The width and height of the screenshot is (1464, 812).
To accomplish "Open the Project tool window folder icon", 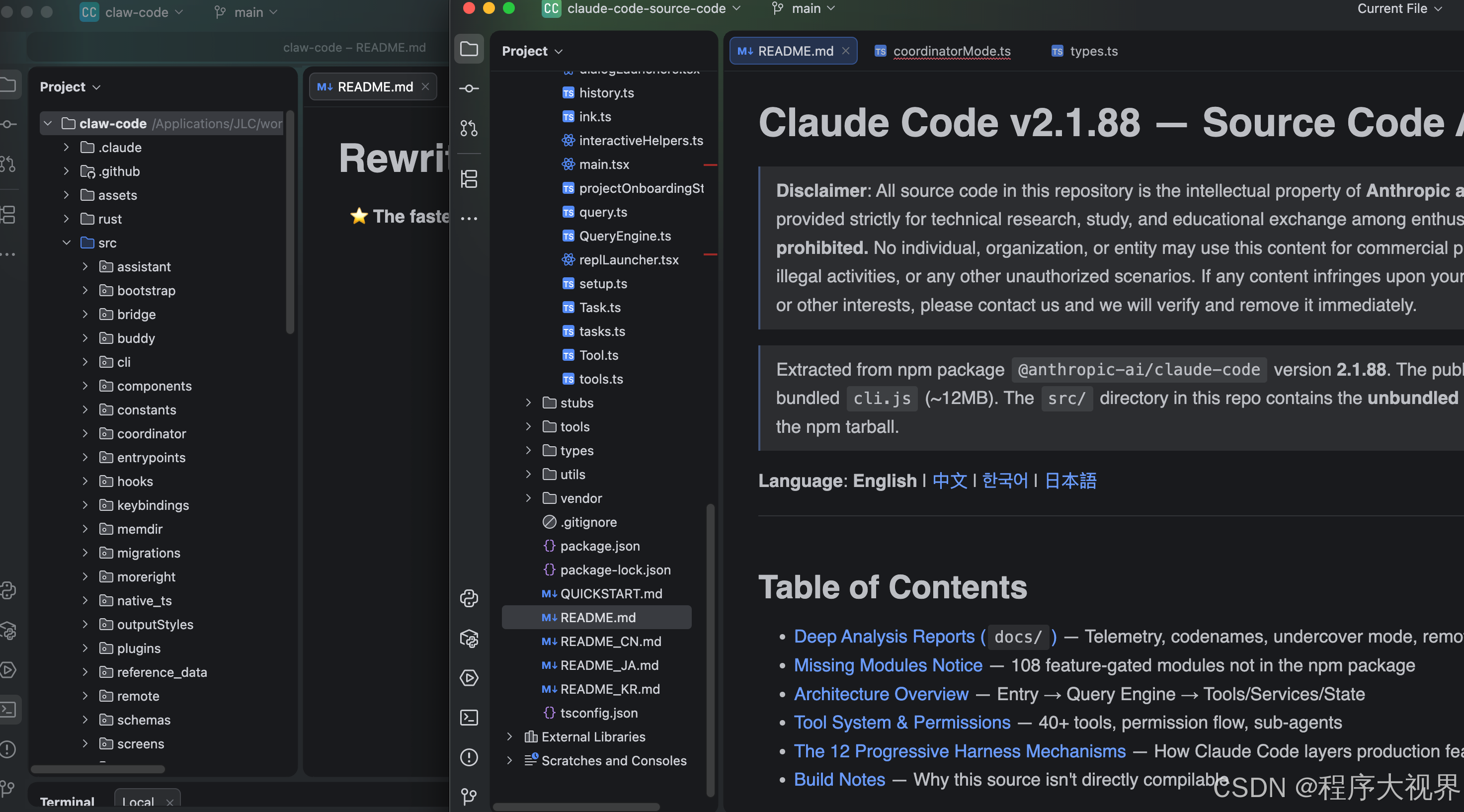I will pos(469,49).
